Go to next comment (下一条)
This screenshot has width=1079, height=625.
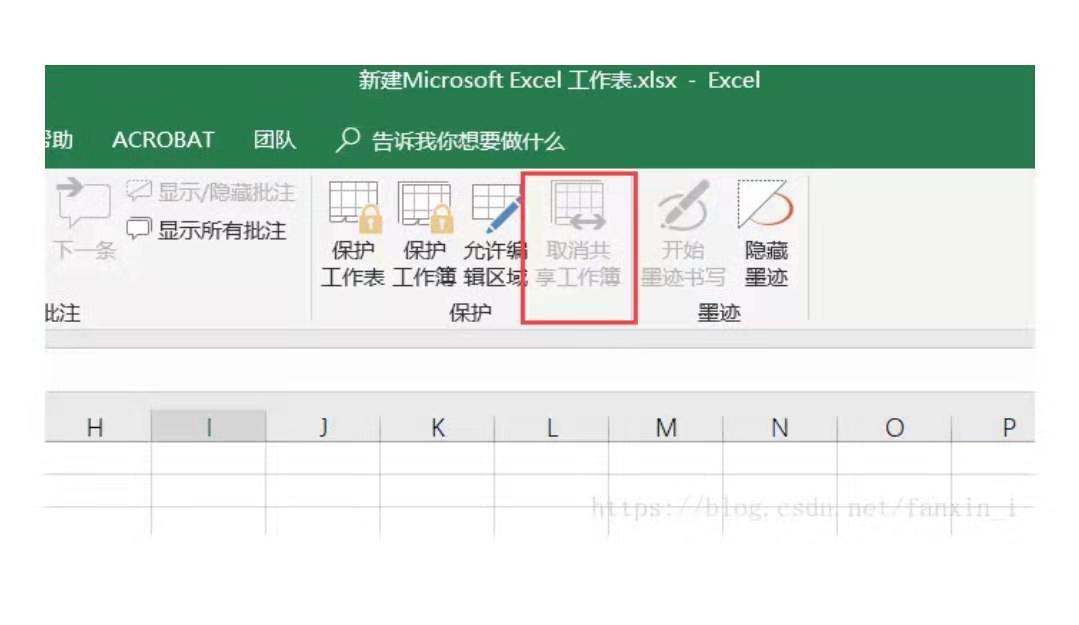pyautogui.click(x=84, y=220)
